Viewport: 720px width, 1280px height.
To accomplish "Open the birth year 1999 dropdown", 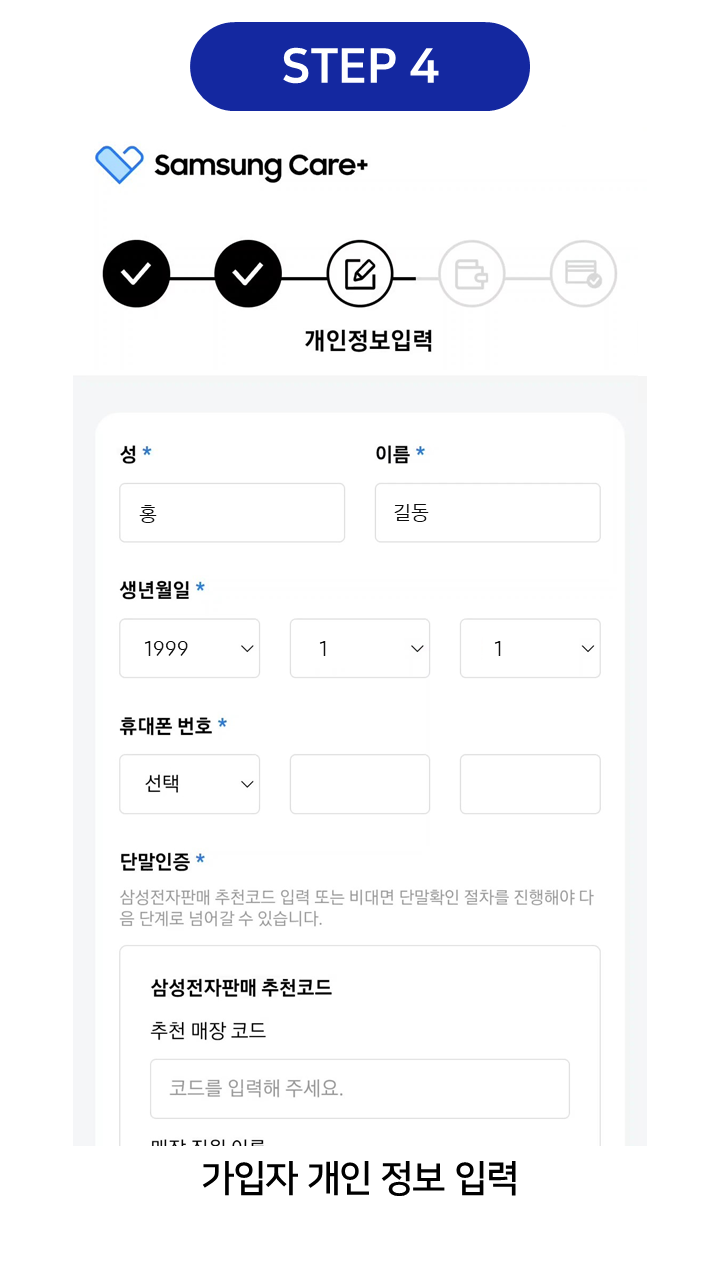I will tap(190, 648).
